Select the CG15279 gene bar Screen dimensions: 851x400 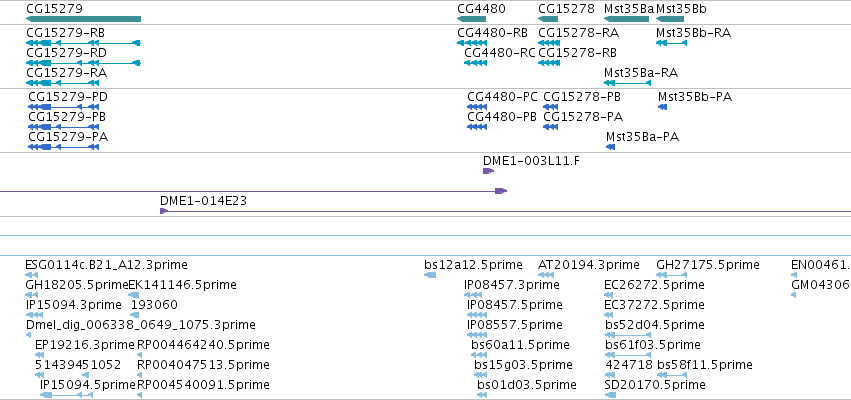coord(83,20)
